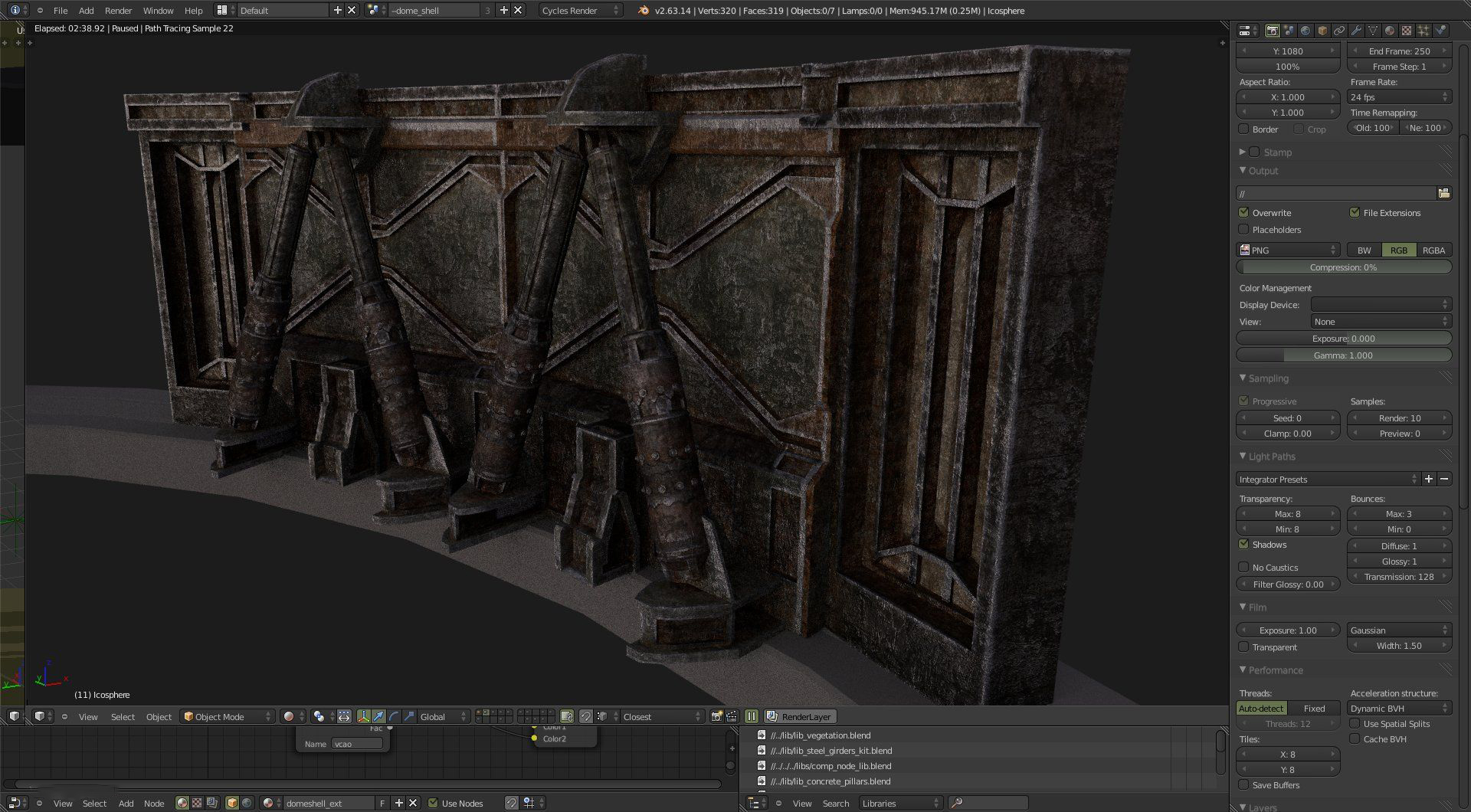Select RGBA color output button
Image resolution: width=1471 pixels, height=812 pixels.
tap(1433, 250)
